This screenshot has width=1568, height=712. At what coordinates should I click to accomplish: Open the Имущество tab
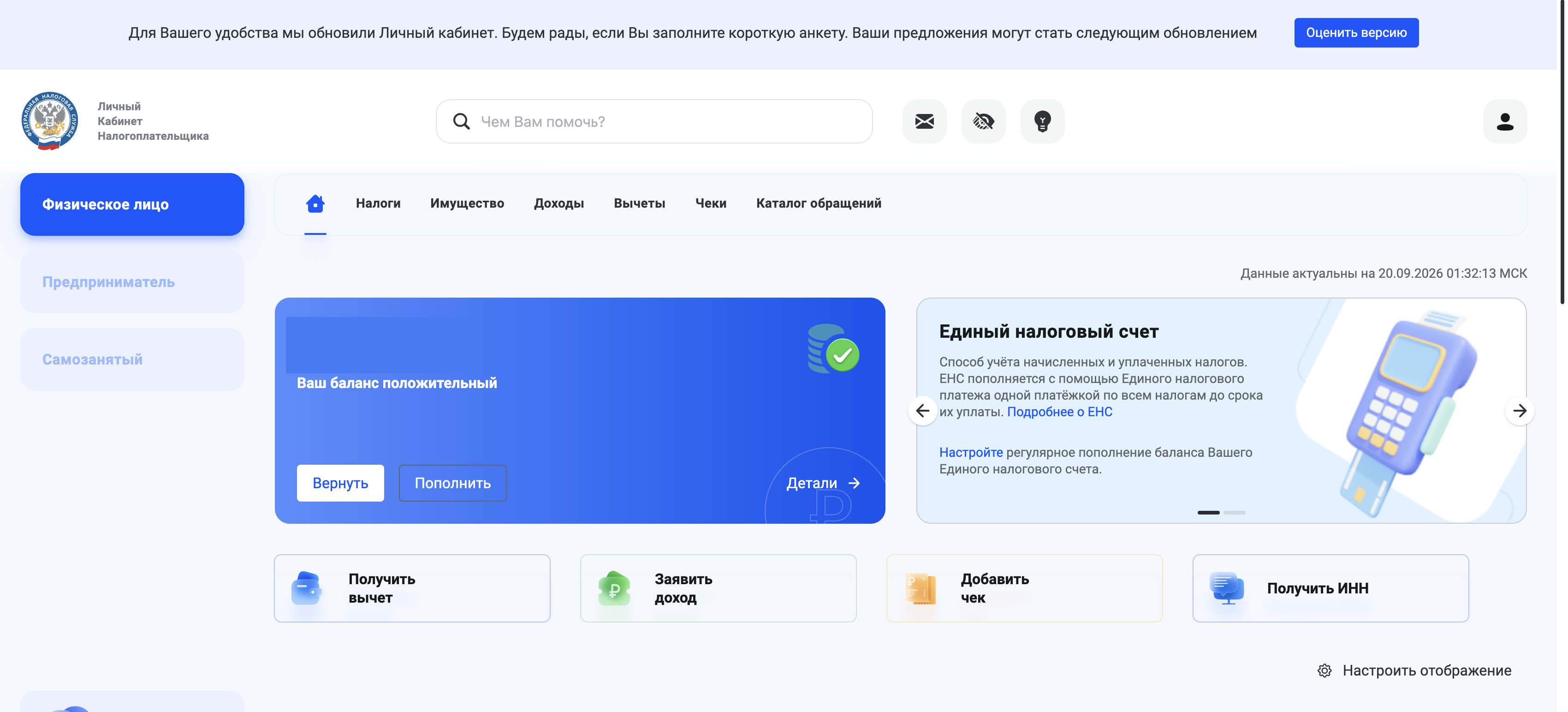coord(467,203)
